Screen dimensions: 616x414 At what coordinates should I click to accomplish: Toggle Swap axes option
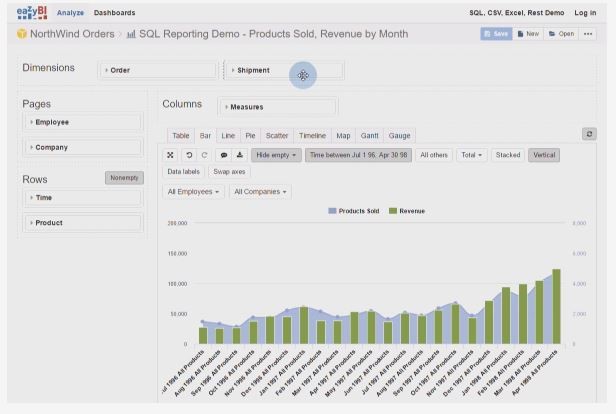(229, 172)
